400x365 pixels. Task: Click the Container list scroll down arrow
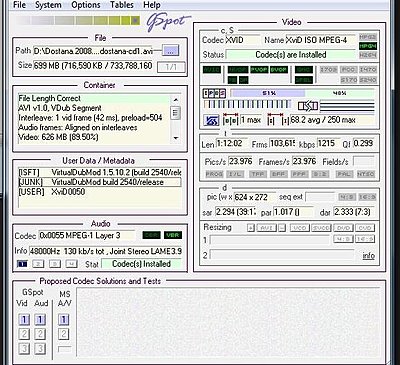tap(176, 138)
